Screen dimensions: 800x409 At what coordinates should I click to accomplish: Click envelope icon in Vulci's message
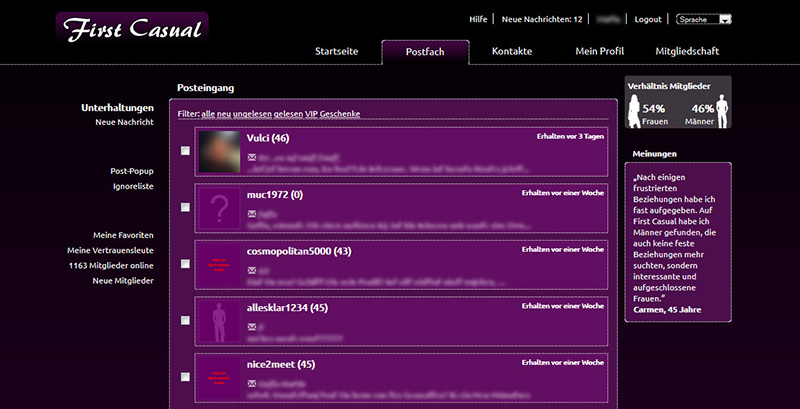coord(252,158)
